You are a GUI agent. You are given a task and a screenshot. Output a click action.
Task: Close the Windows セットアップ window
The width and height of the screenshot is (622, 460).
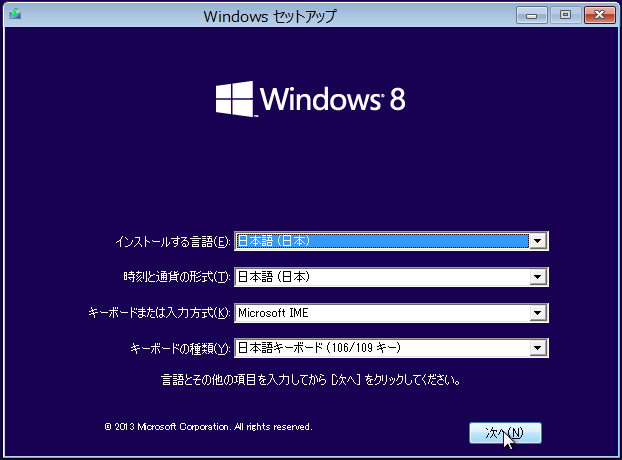pos(599,15)
